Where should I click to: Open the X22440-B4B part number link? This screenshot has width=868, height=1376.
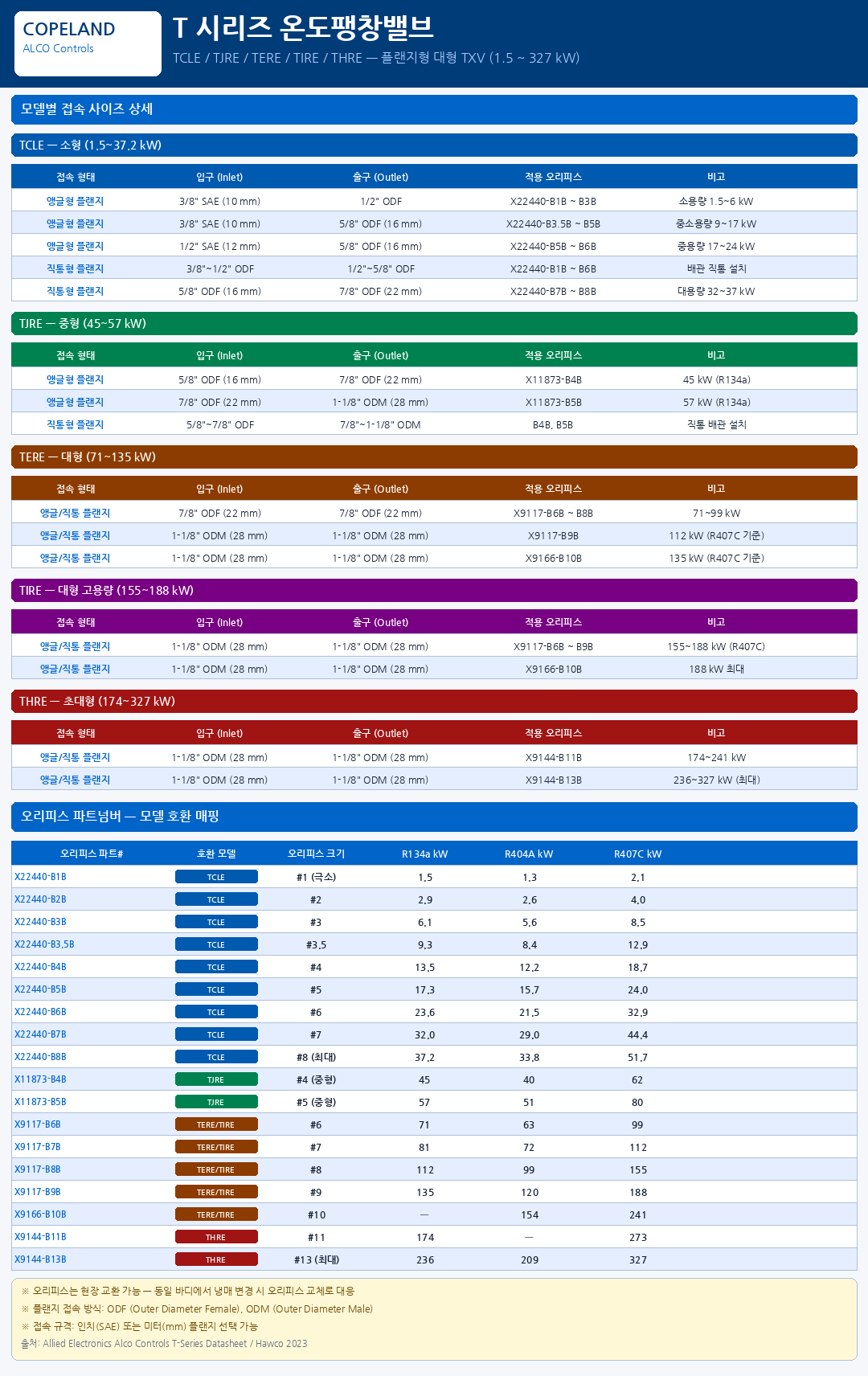pos(40,967)
